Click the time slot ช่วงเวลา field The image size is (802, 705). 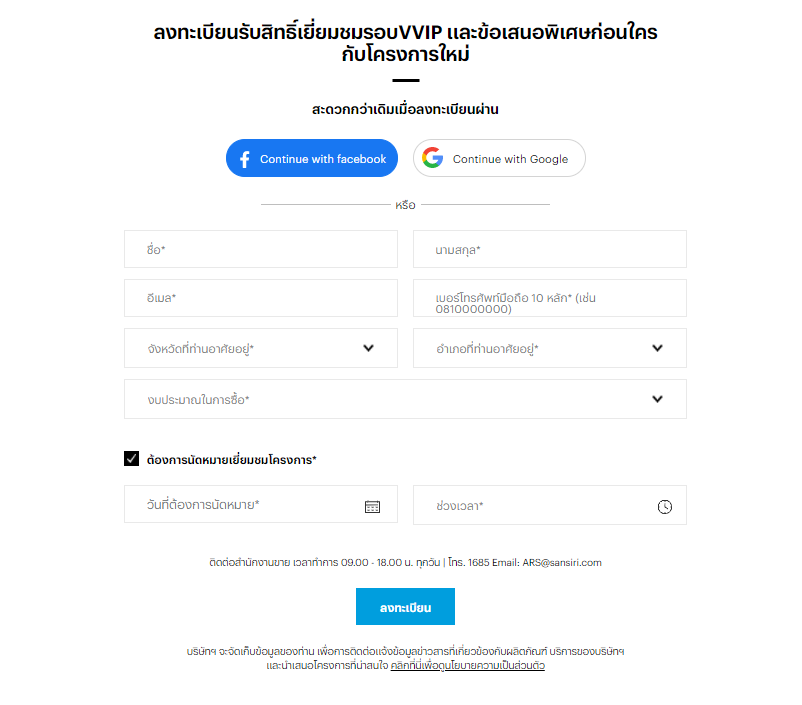click(x=550, y=505)
